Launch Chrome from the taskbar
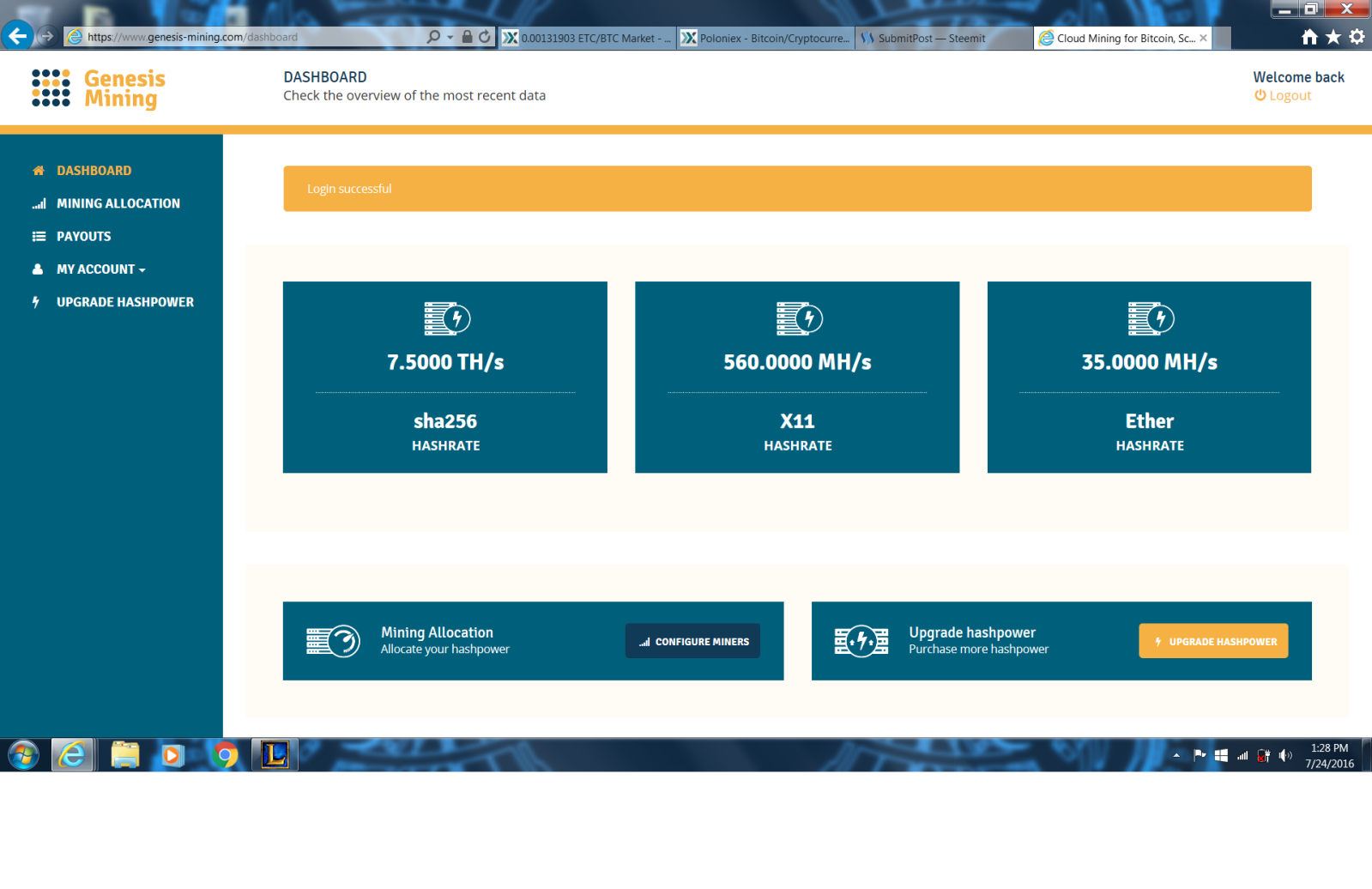 225,755
